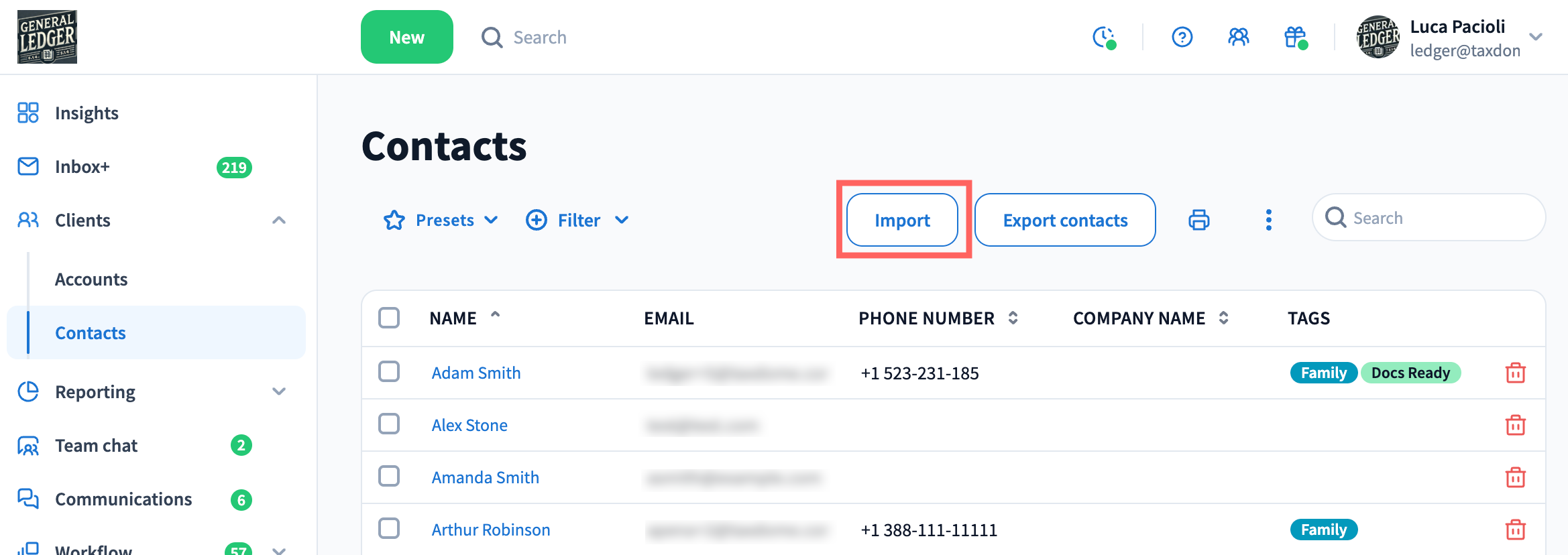The height and width of the screenshot is (555, 1568).
Task: Open the help question mark icon
Action: click(x=1182, y=37)
